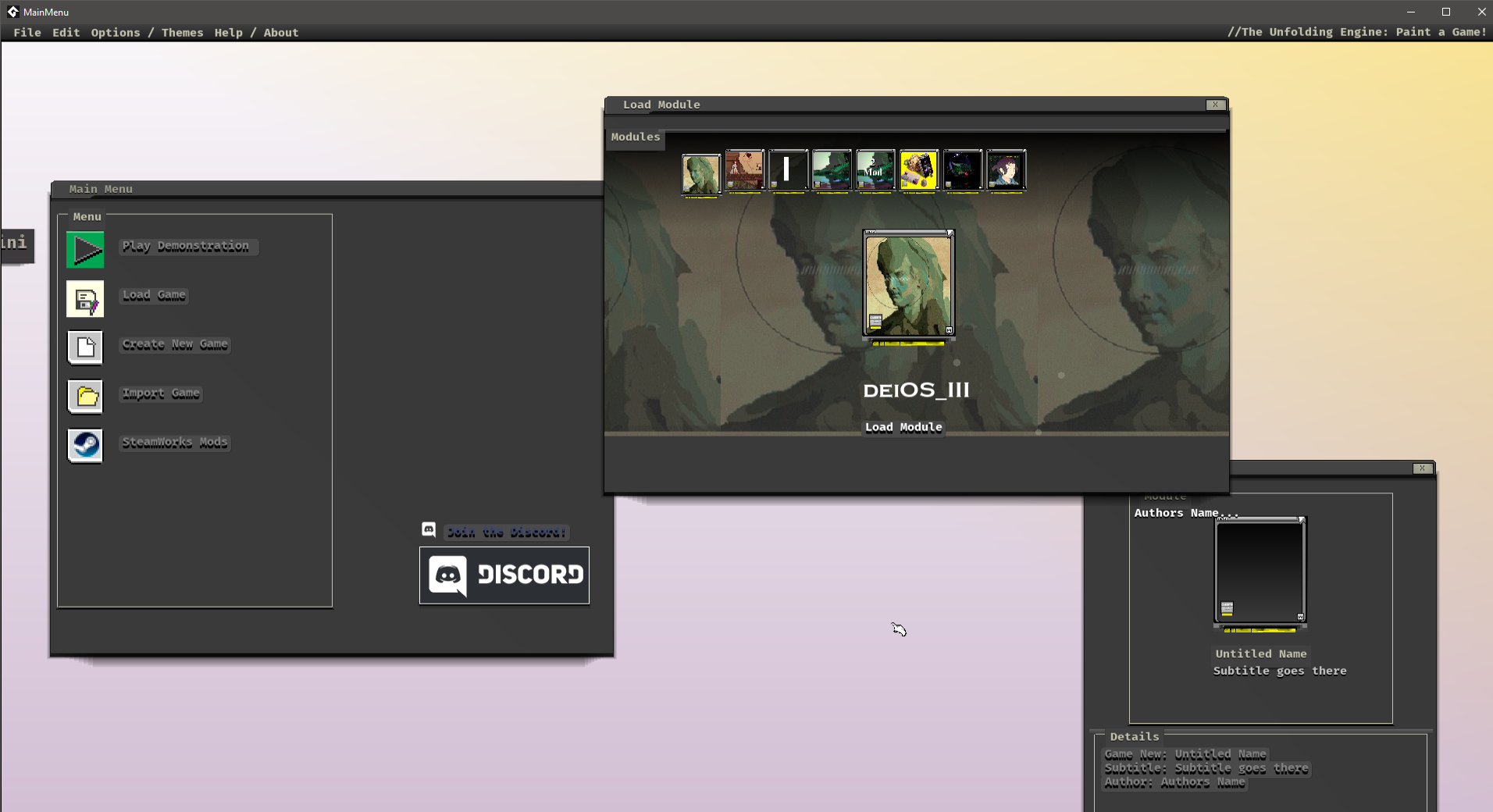Open the File menu
This screenshot has width=1493, height=812.
[27, 33]
